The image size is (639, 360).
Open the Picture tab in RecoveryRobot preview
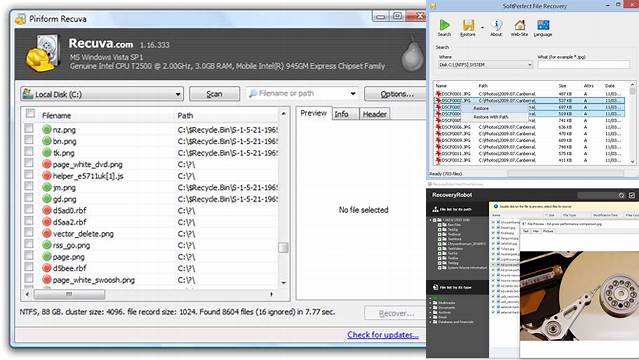point(548,231)
